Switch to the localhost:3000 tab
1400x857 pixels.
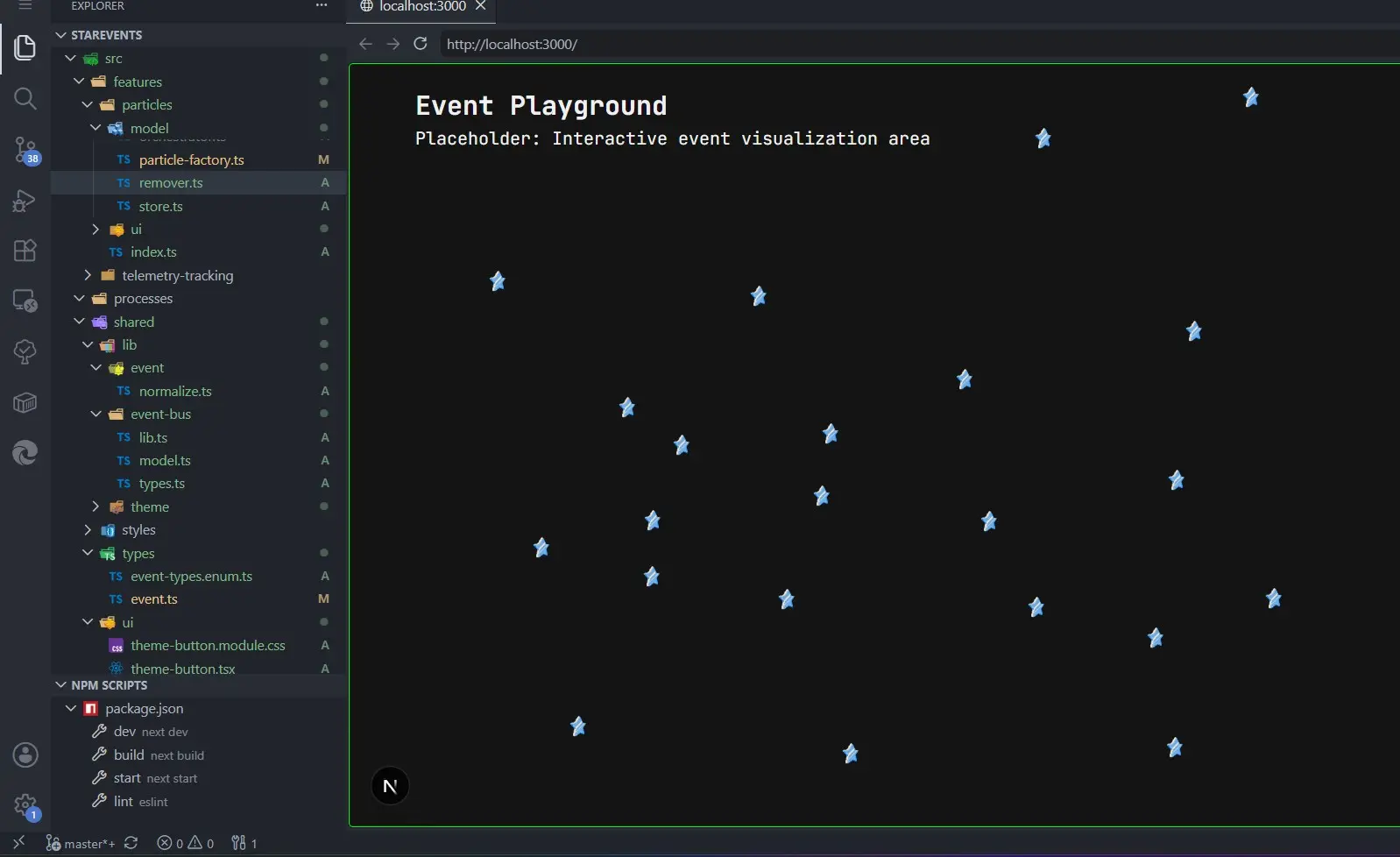click(422, 6)
